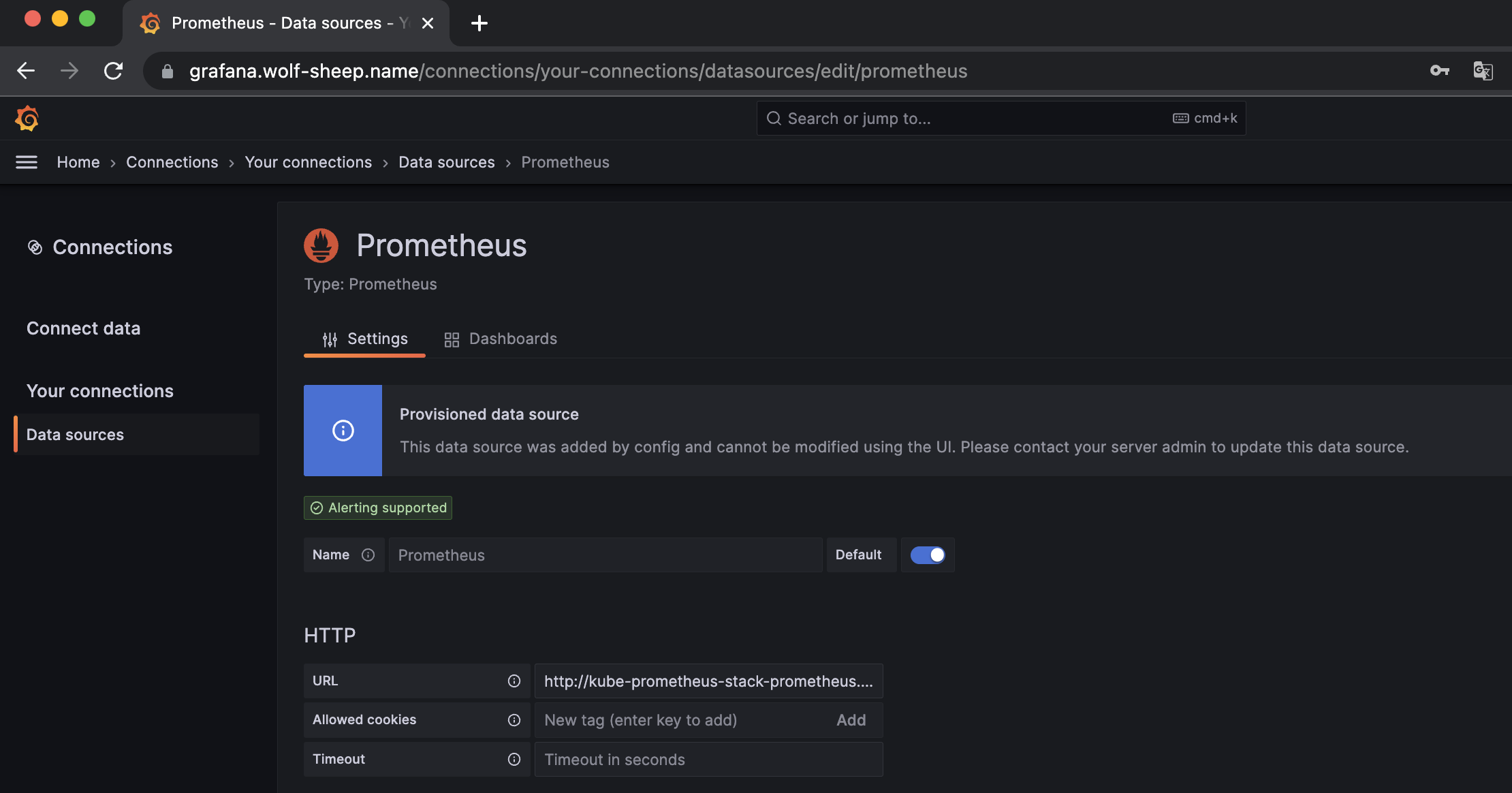Go to Connect data in sidebar
Viewport: 1512px width, 793px height.
click(83, 328)
